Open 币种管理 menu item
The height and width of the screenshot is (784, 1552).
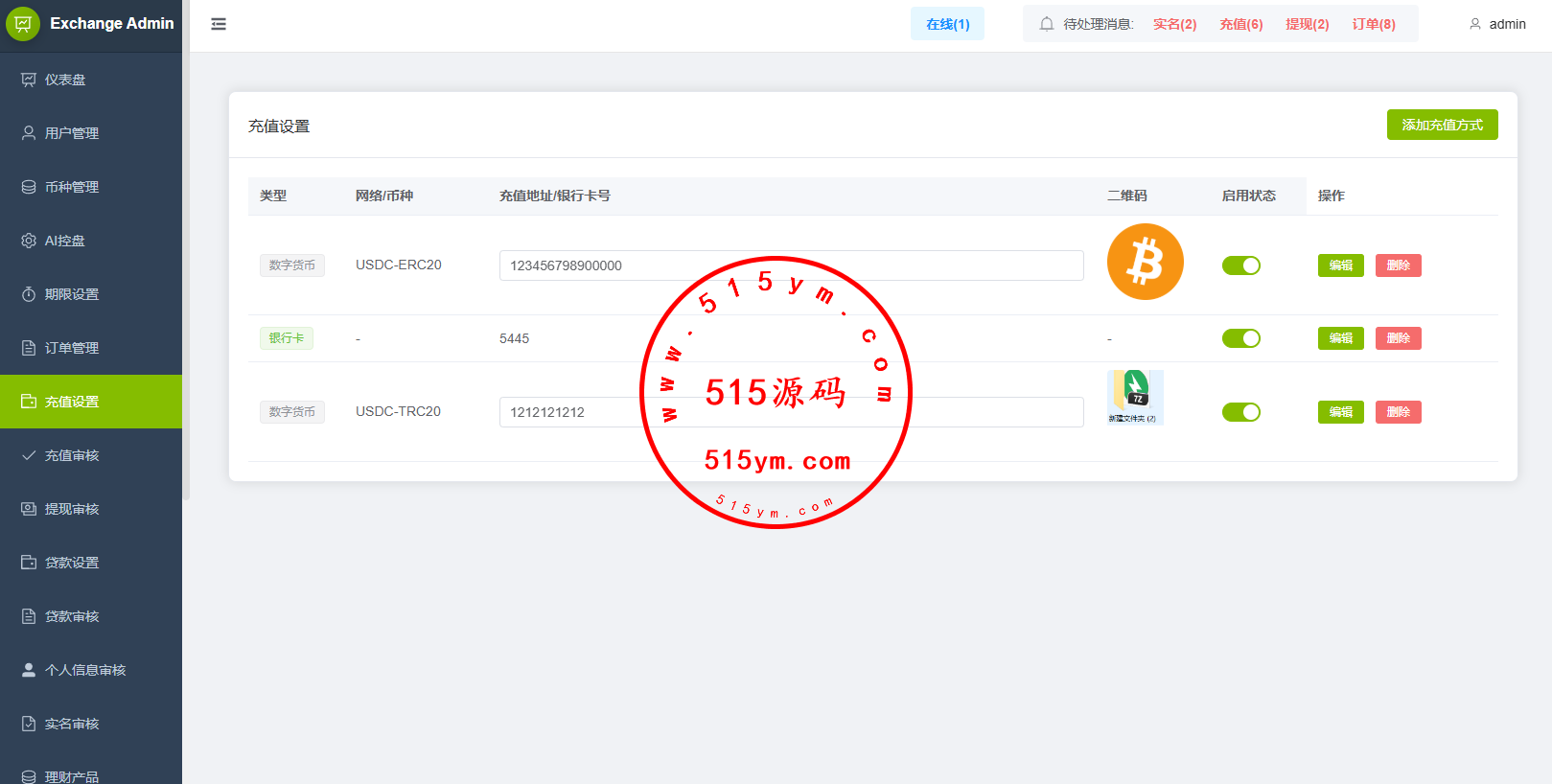(91, 187)
